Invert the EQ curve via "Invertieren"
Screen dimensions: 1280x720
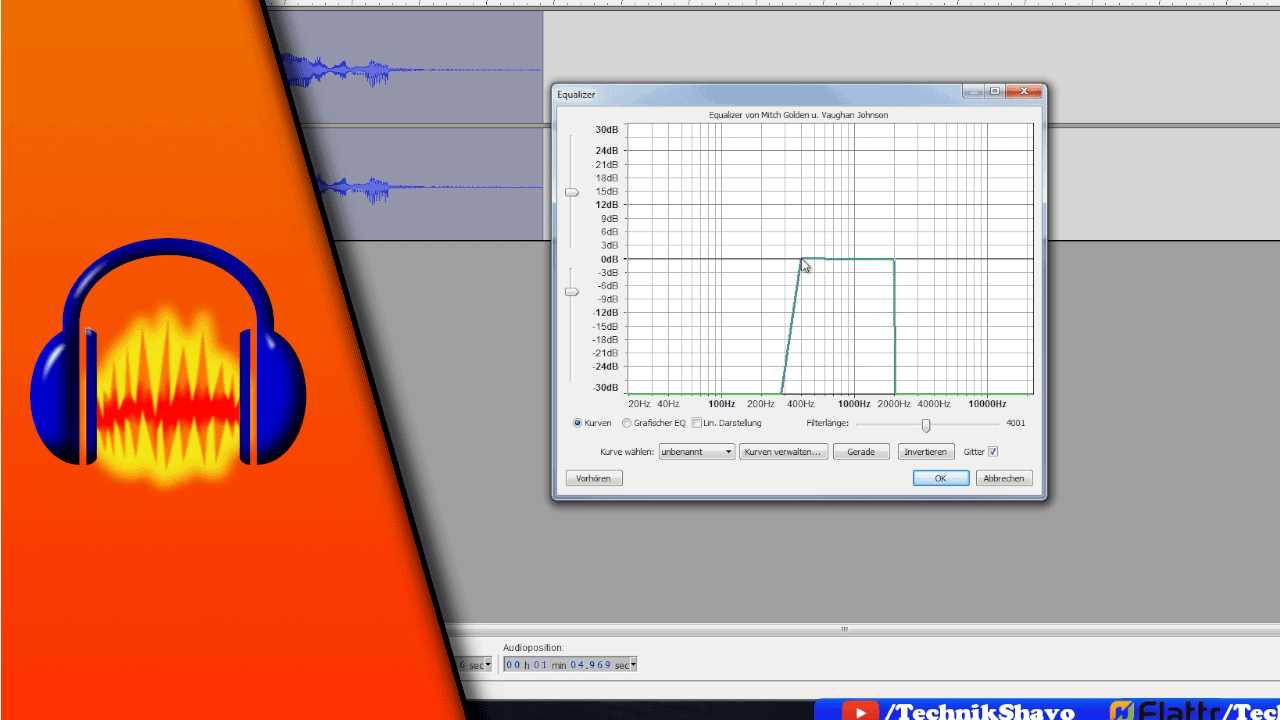click(926, 451)
